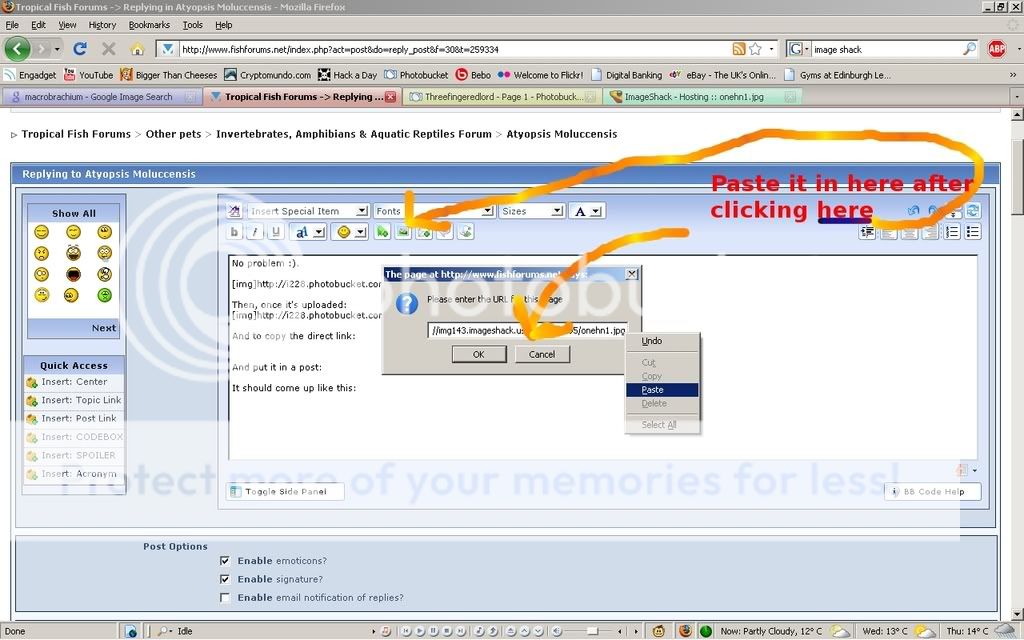Image resolution: width=1024 pixels, height=640 pixels.
Task: Uncheck Enable emoticons checkbox
Action: (225, 561)
